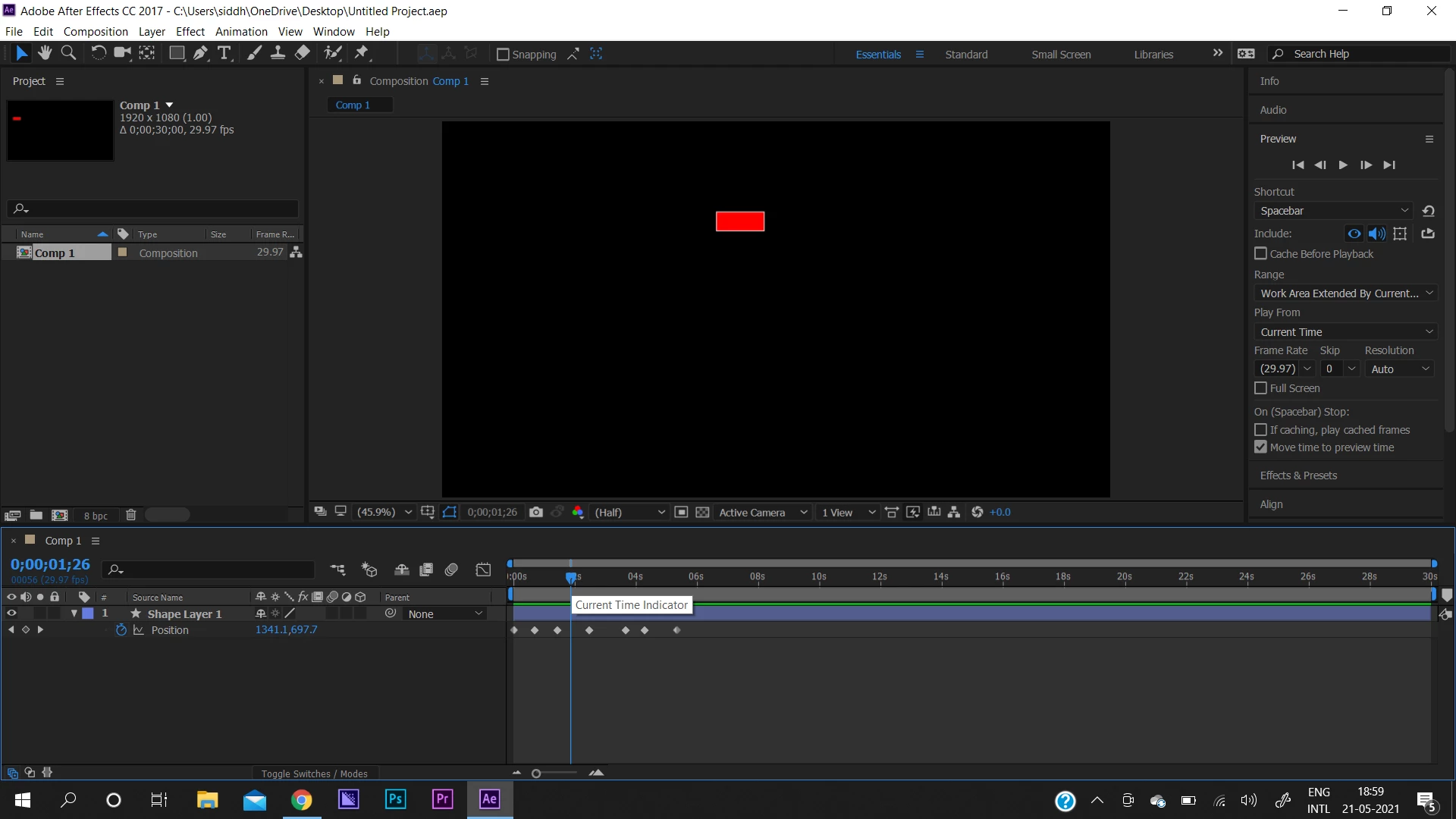
Task: Switch to the Standard workspace
Action: (966, 55)
